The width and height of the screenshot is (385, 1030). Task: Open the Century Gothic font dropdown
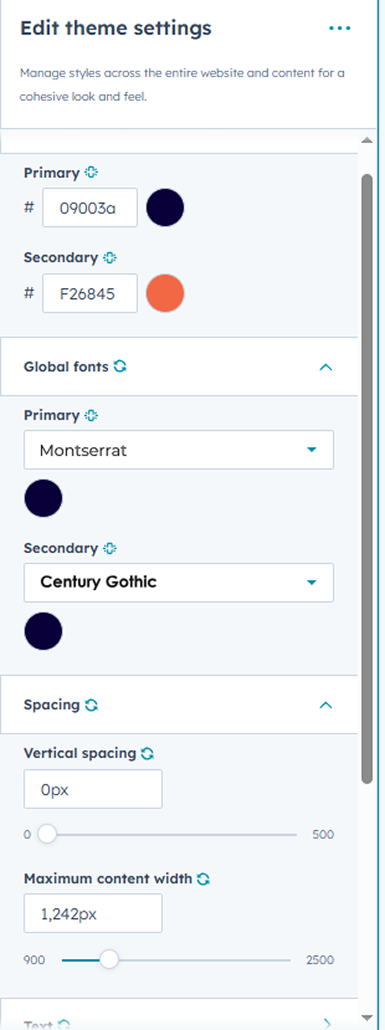[x=179, y=583]
